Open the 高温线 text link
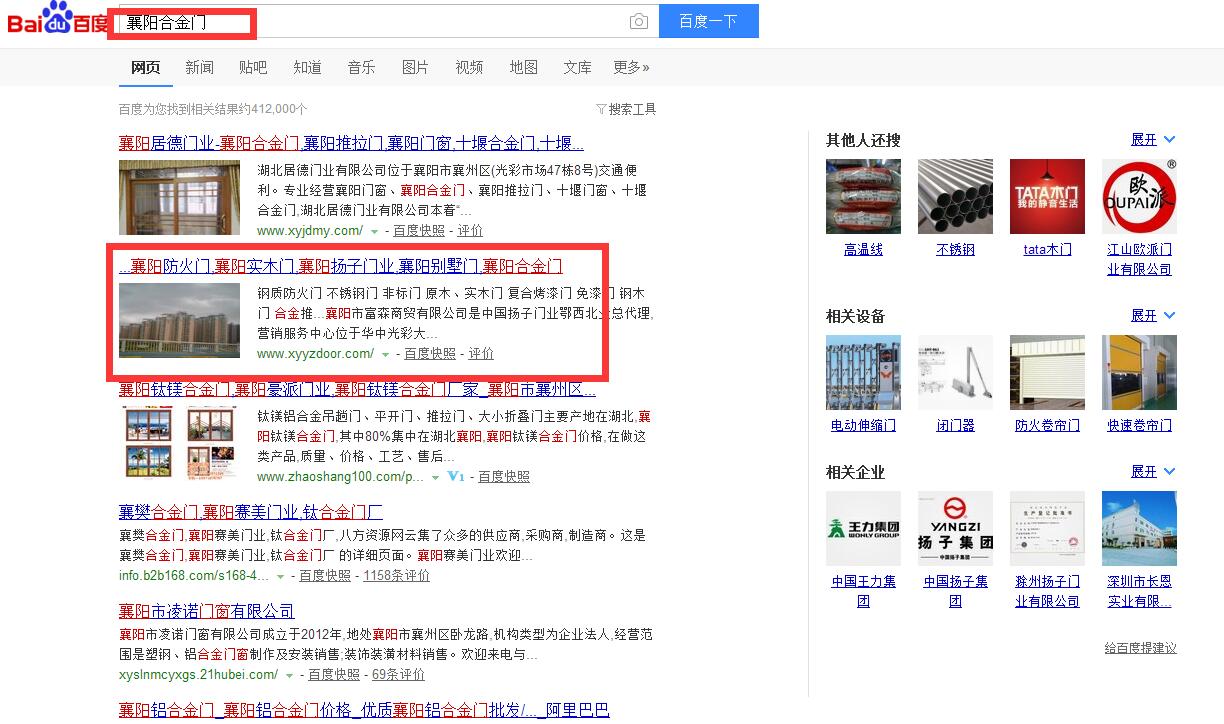This screenshot has height=724, width=1224. click(863, 250)
